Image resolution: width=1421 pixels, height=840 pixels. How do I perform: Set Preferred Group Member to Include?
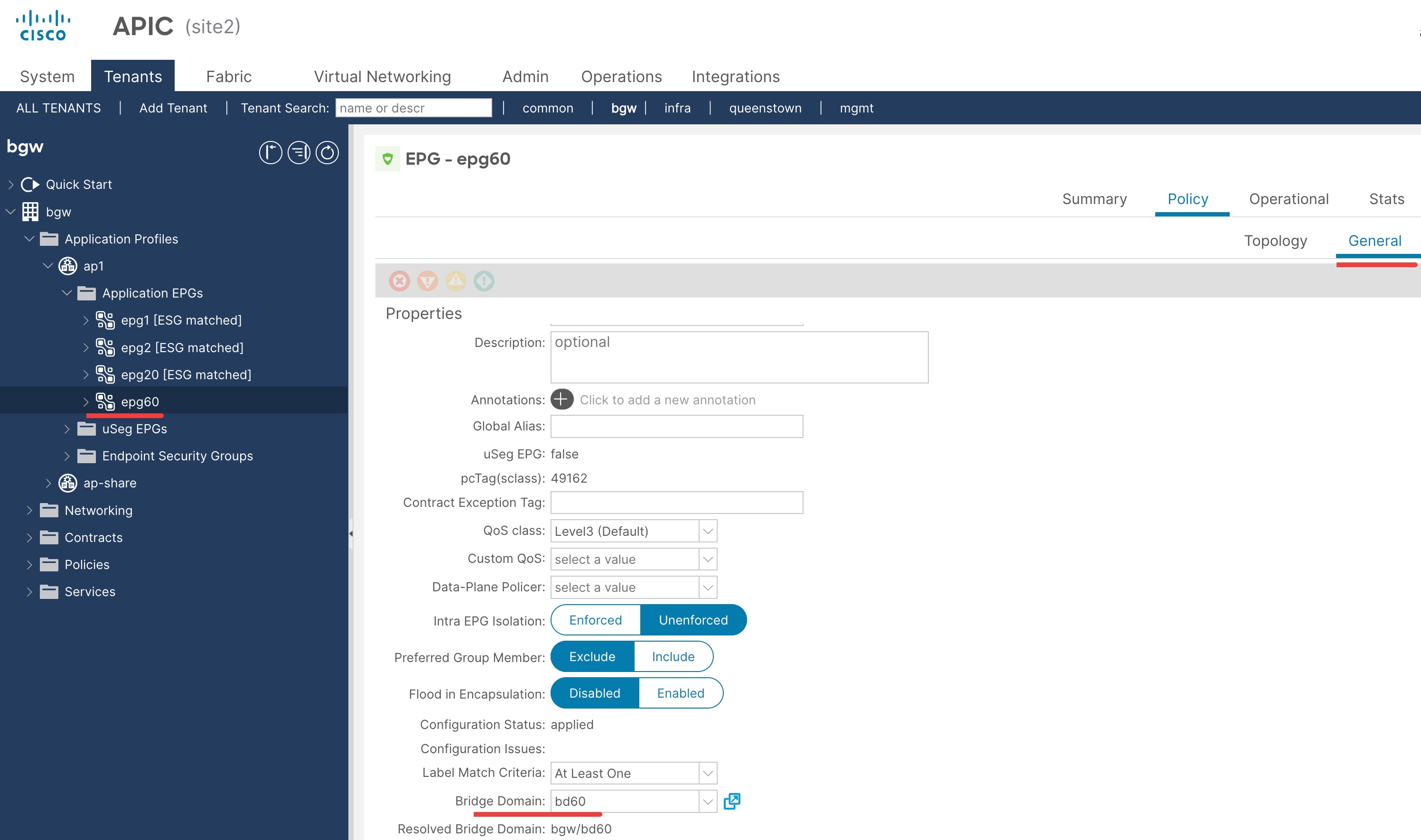coord(673,657)
